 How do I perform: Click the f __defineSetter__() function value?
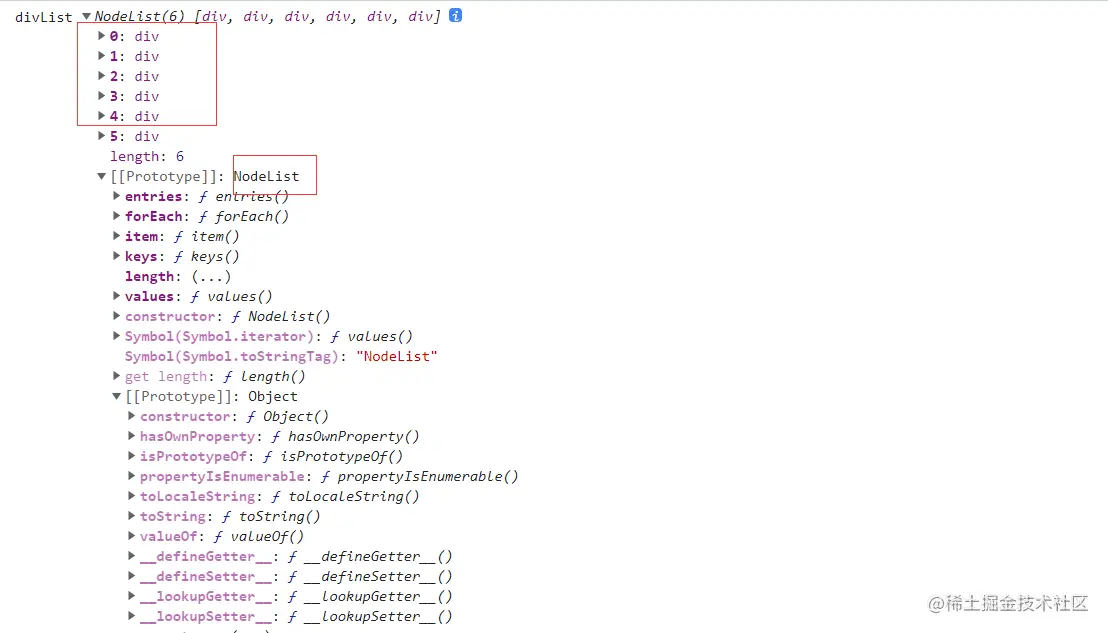[370, 576]
